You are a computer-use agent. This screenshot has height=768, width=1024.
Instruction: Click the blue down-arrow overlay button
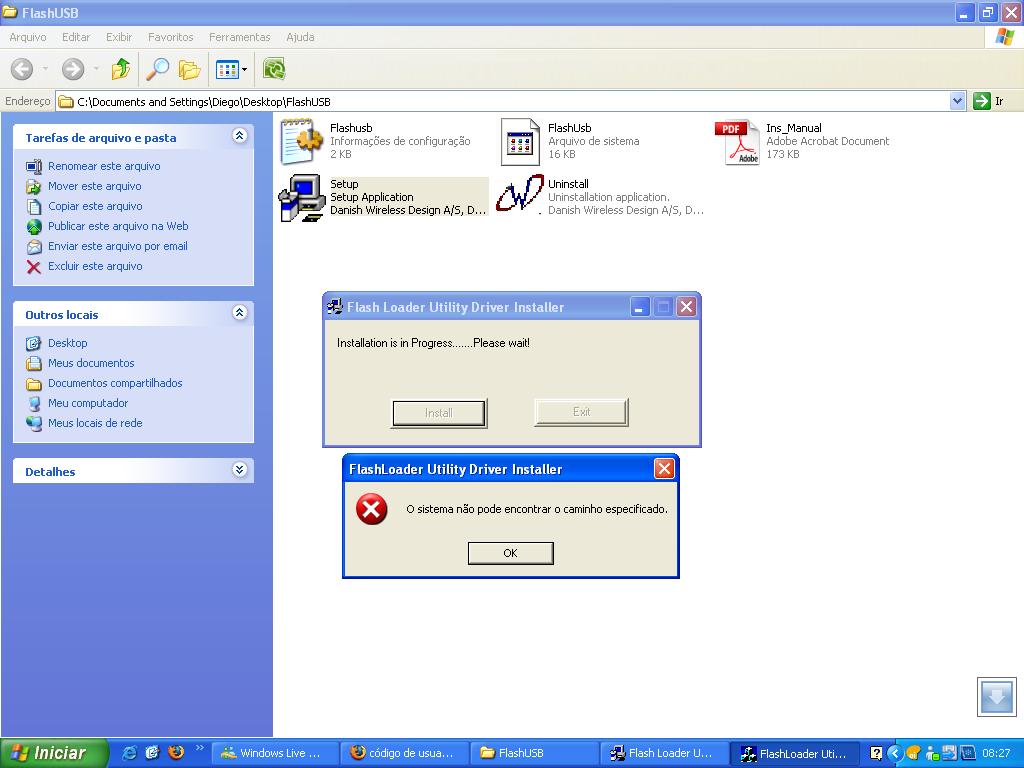997,697
